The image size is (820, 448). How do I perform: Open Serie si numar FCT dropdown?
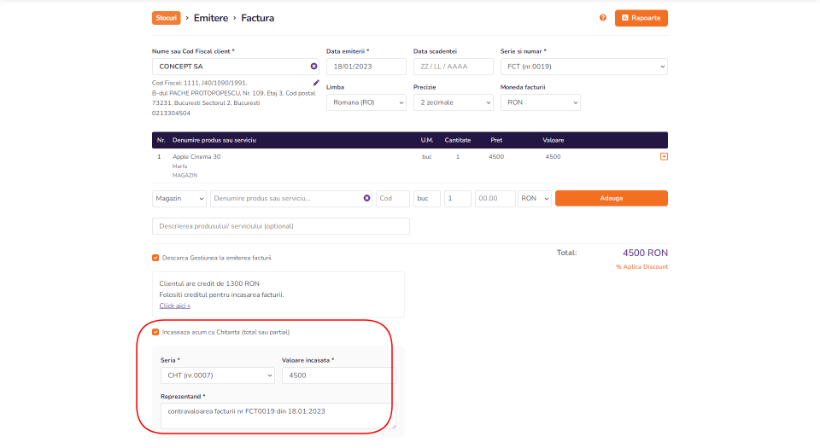[x=584, y=66]
